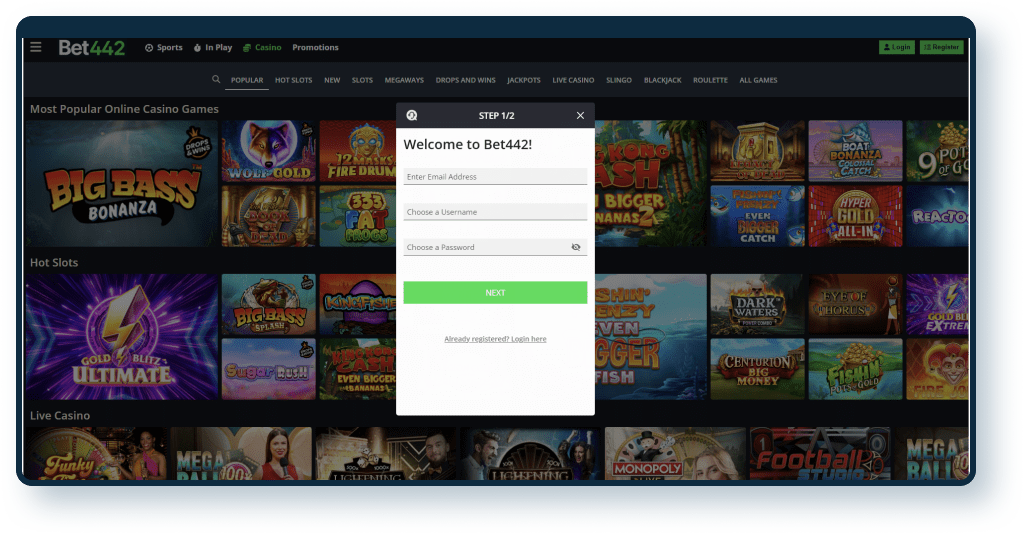Image resolution: width=1024 pixels, height=534 pixels.
Task: Open Football Studio live game thumbnail
Action: coord(820,454)
